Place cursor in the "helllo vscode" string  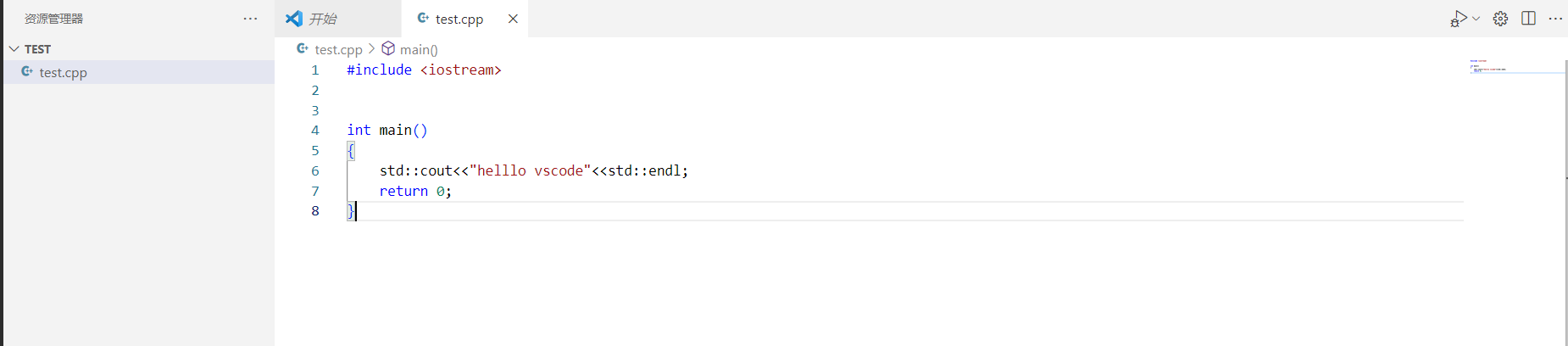(530, 170)
